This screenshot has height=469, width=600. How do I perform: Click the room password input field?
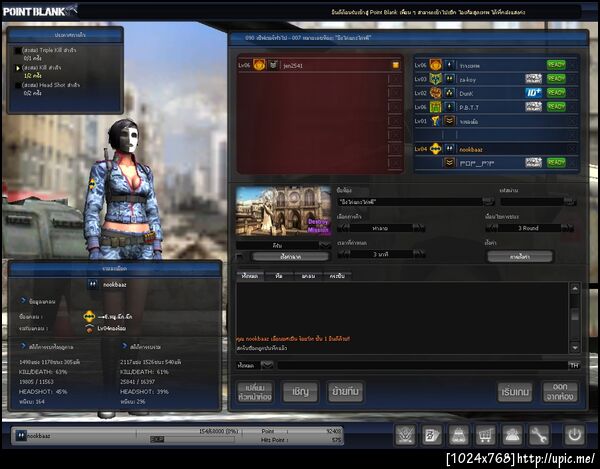532,202
